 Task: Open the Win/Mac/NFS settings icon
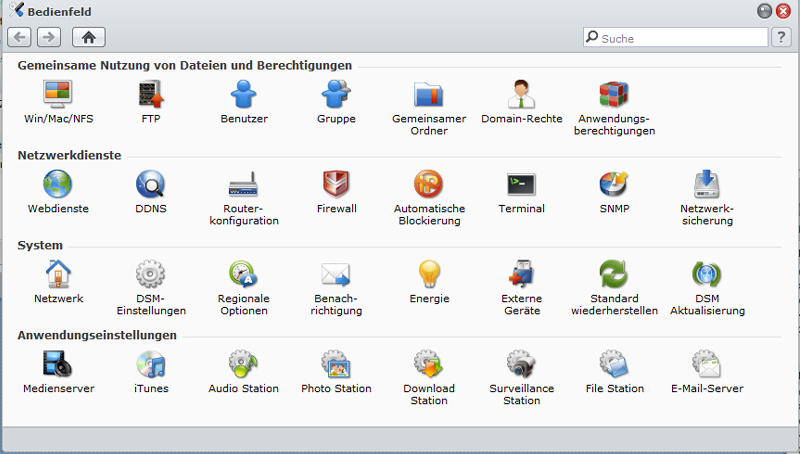58,94
